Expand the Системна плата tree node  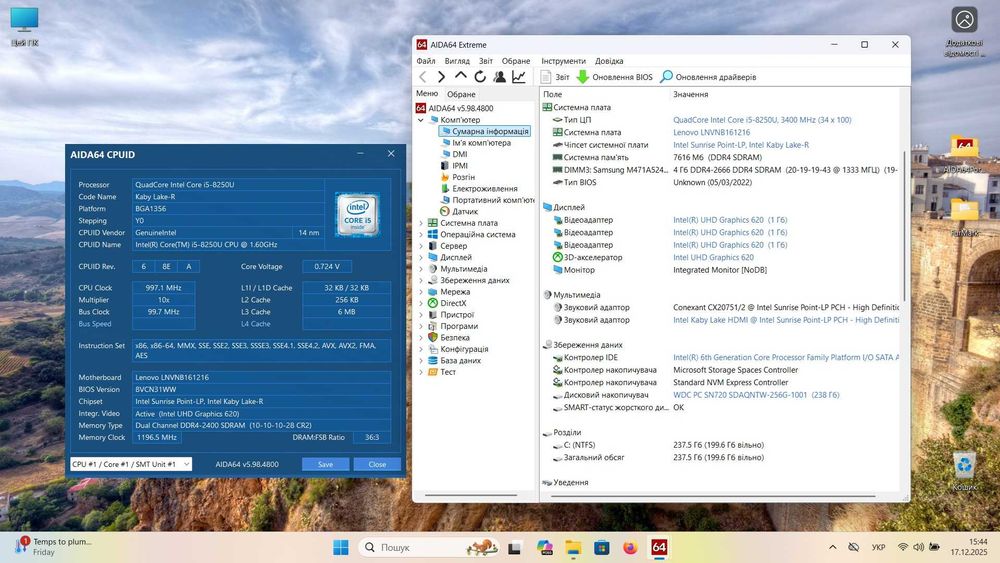coord(421,223)
